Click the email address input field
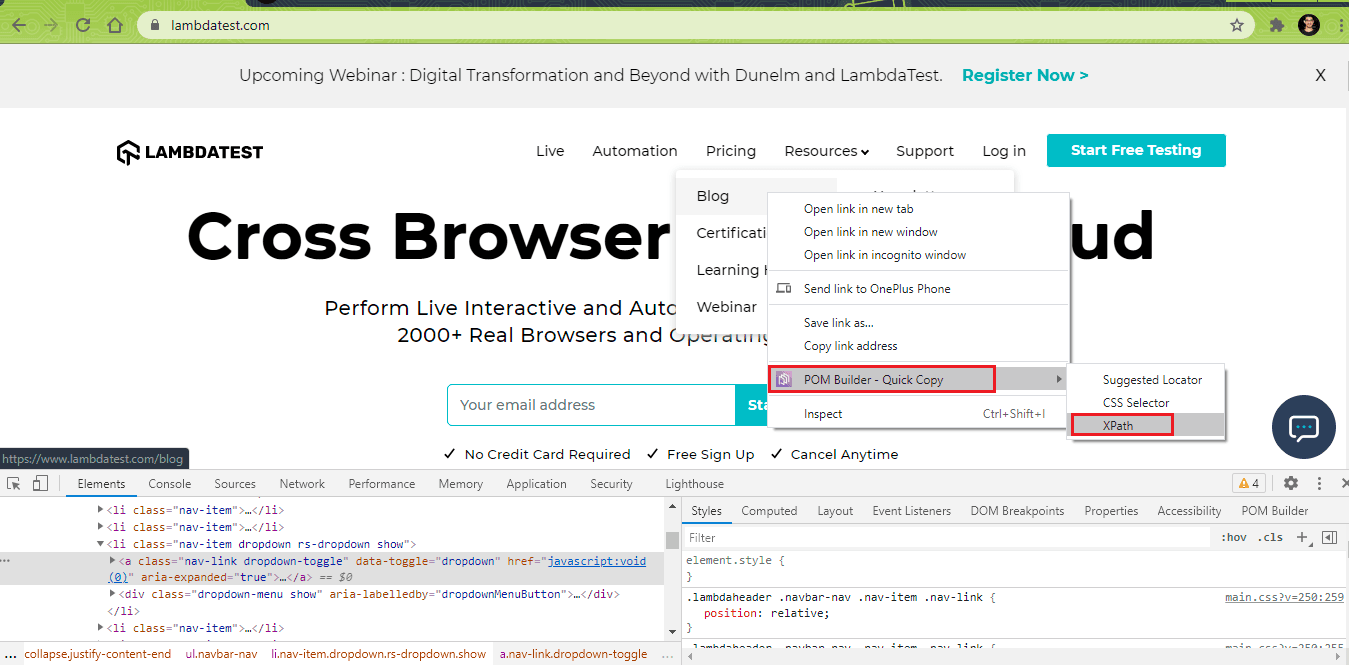The image size is (1349, 665). pyautogui.click(x=590, y=405)
